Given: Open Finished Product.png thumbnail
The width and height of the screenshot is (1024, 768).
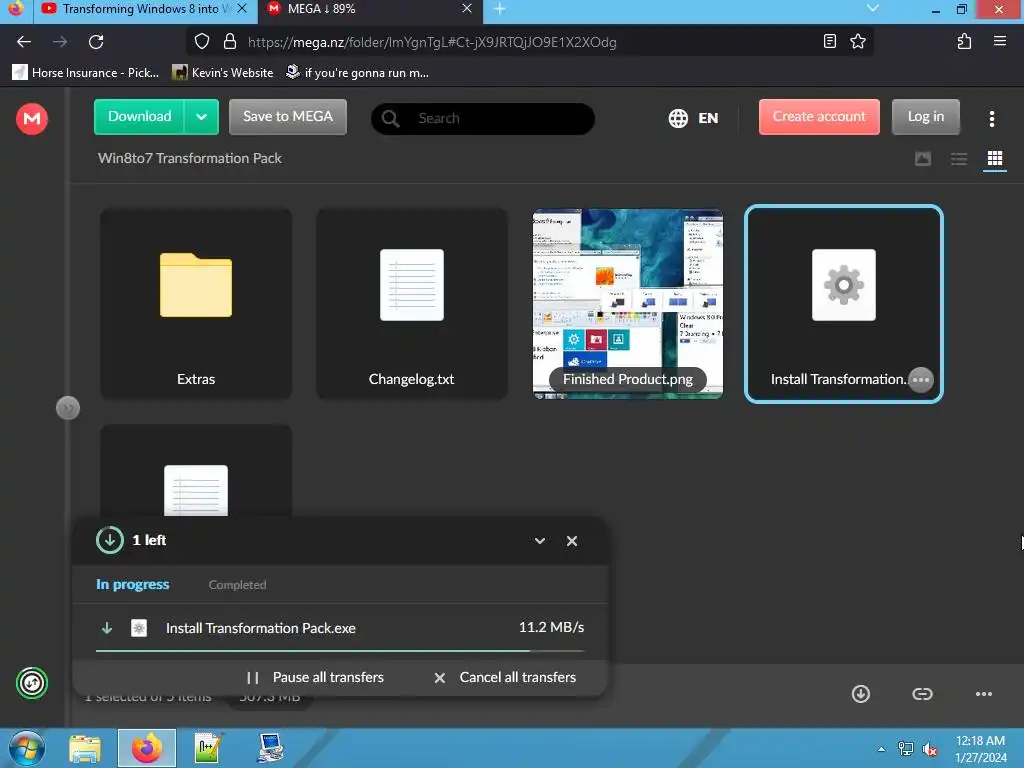Looking at the screenshot, I should (628, 304).
